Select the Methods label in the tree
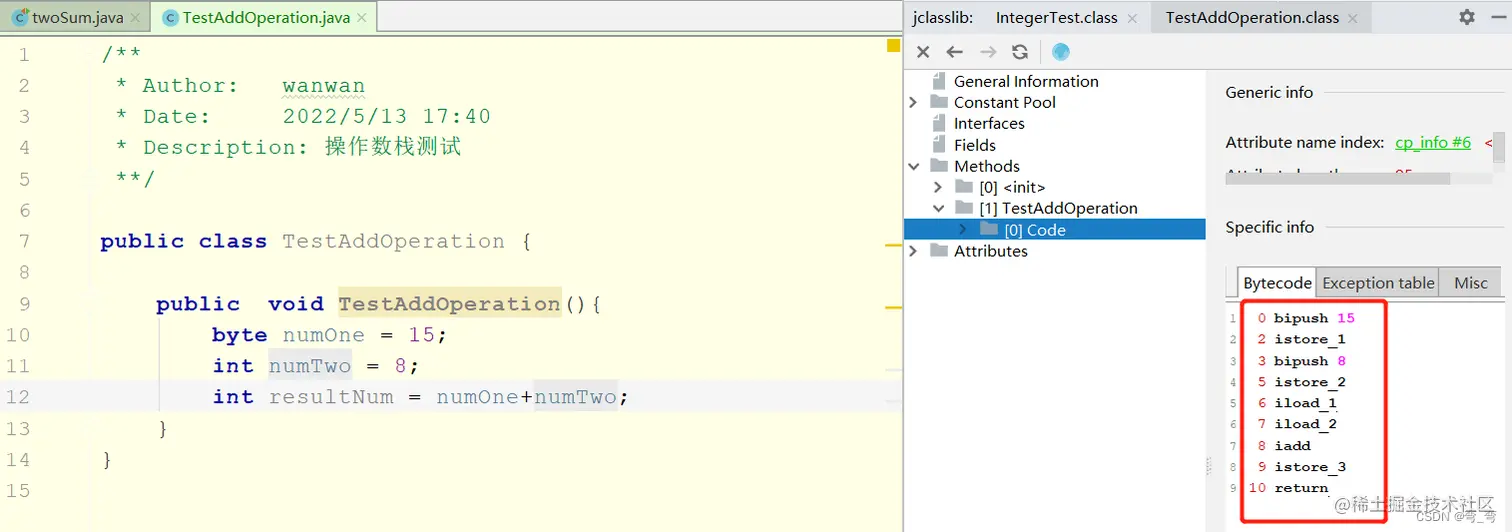The image size is (1512, 532). point(987,166)
